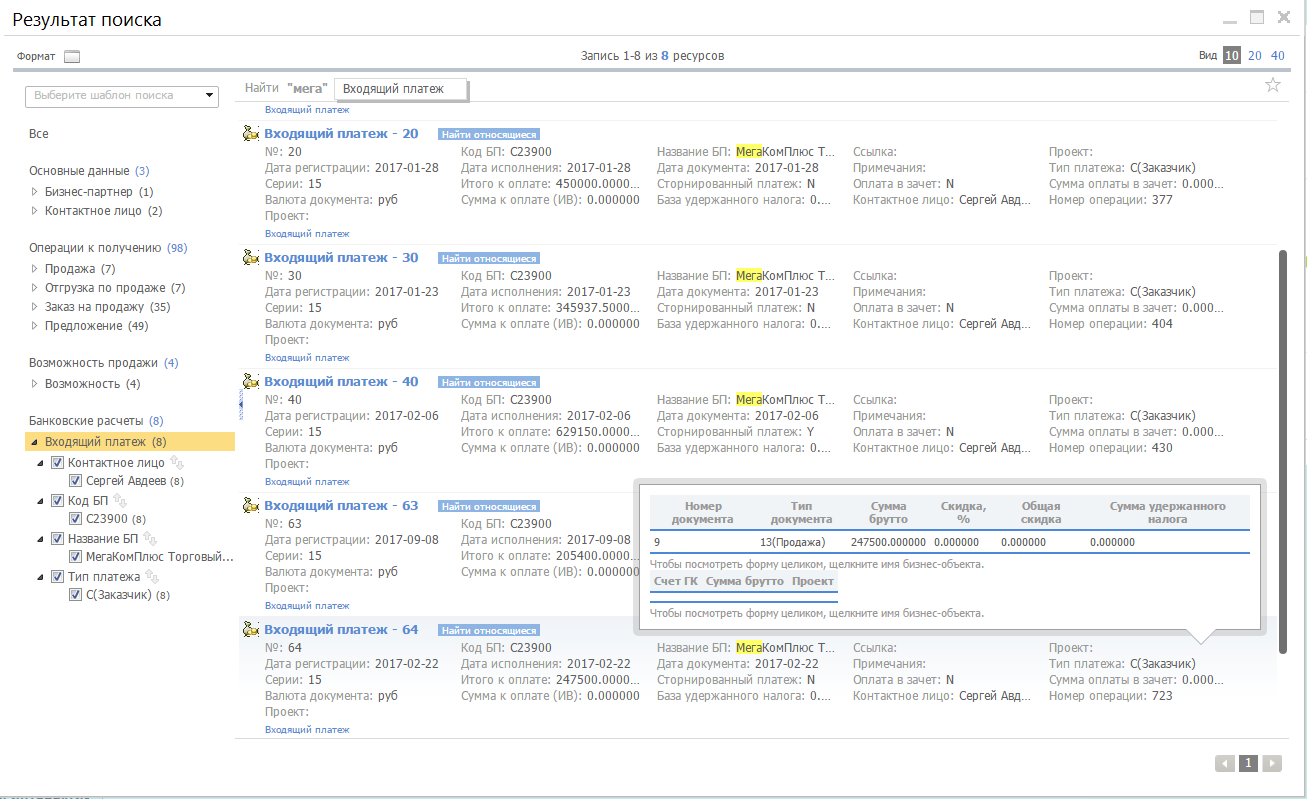Click Счет ГК header in popup

coord(676,581)
